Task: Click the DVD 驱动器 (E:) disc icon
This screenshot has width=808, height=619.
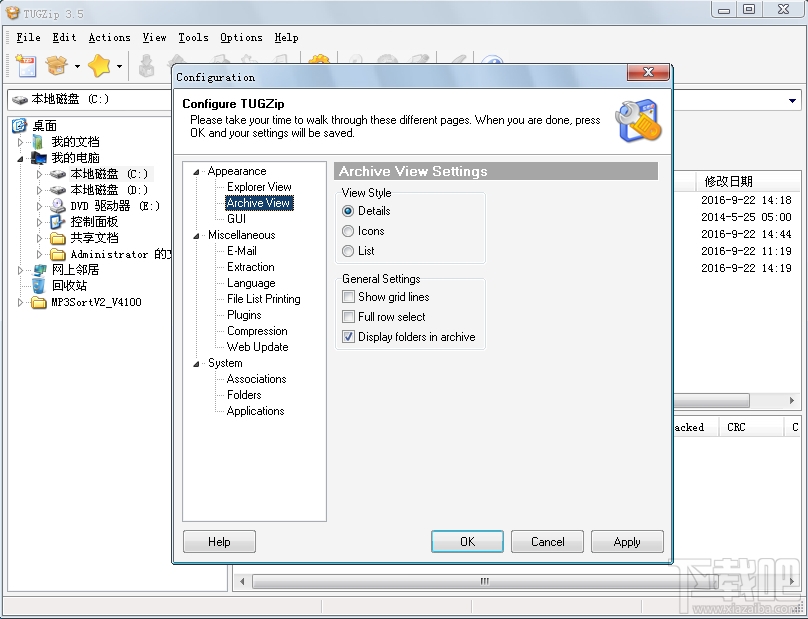Action: [x=57, y=206]
